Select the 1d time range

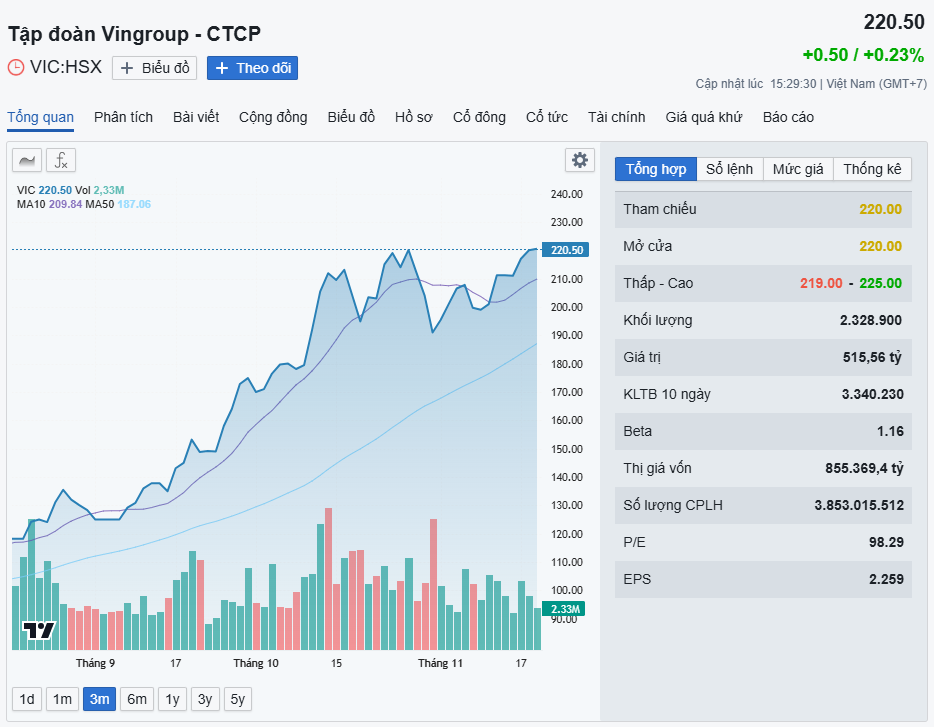27,699
